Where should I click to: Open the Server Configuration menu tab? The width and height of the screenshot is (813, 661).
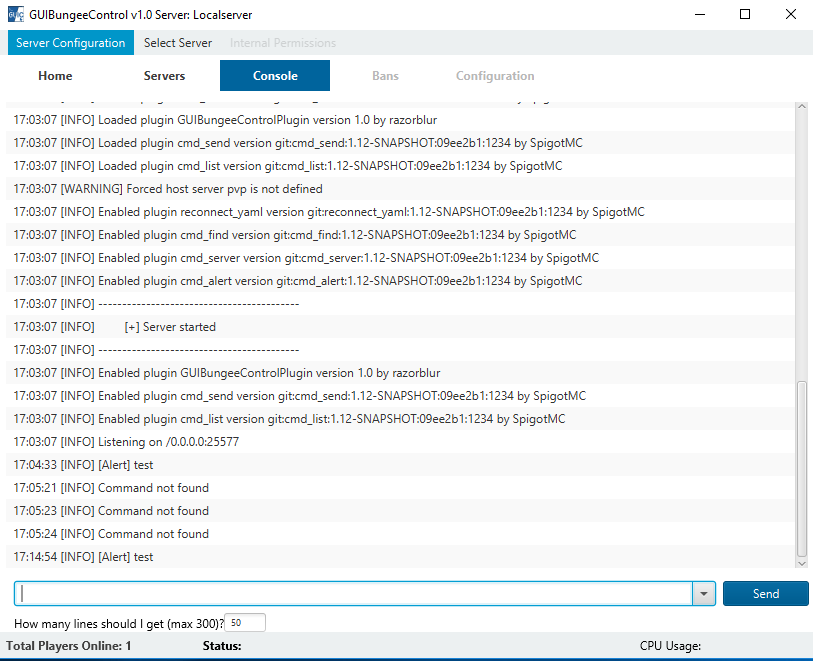click(x=70, y=43)
